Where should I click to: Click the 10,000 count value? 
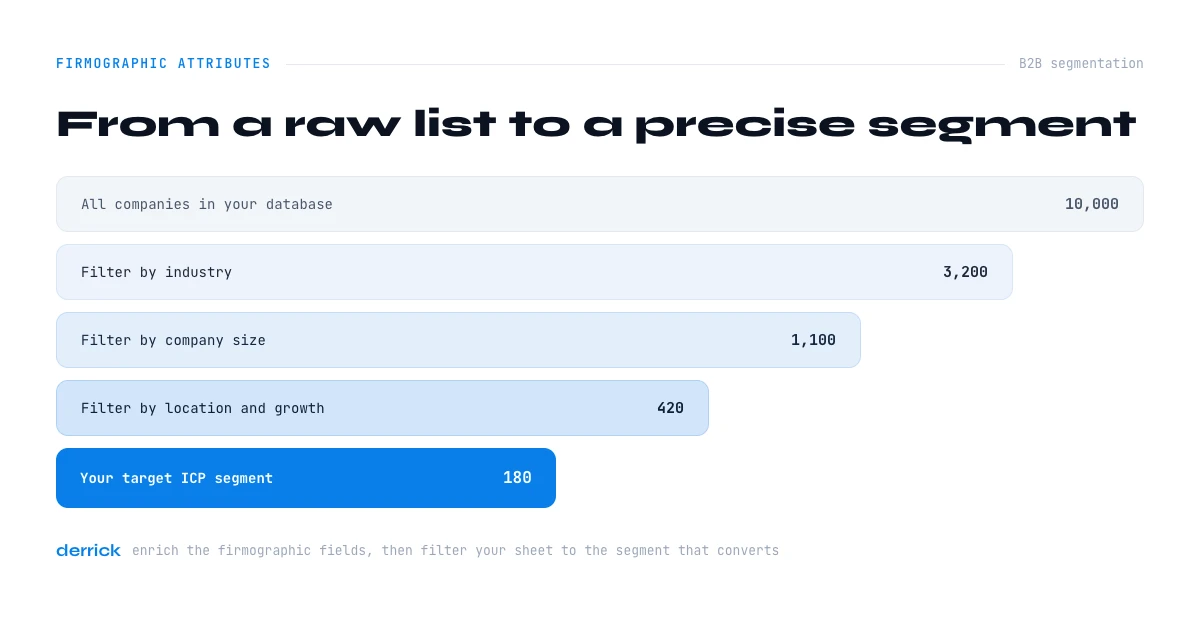[1092, 204]
